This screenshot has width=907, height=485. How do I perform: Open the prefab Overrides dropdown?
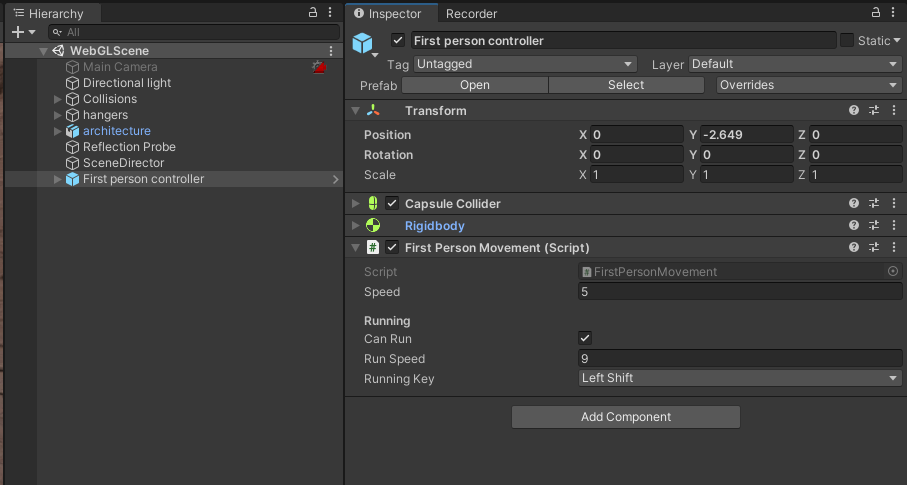809,85
